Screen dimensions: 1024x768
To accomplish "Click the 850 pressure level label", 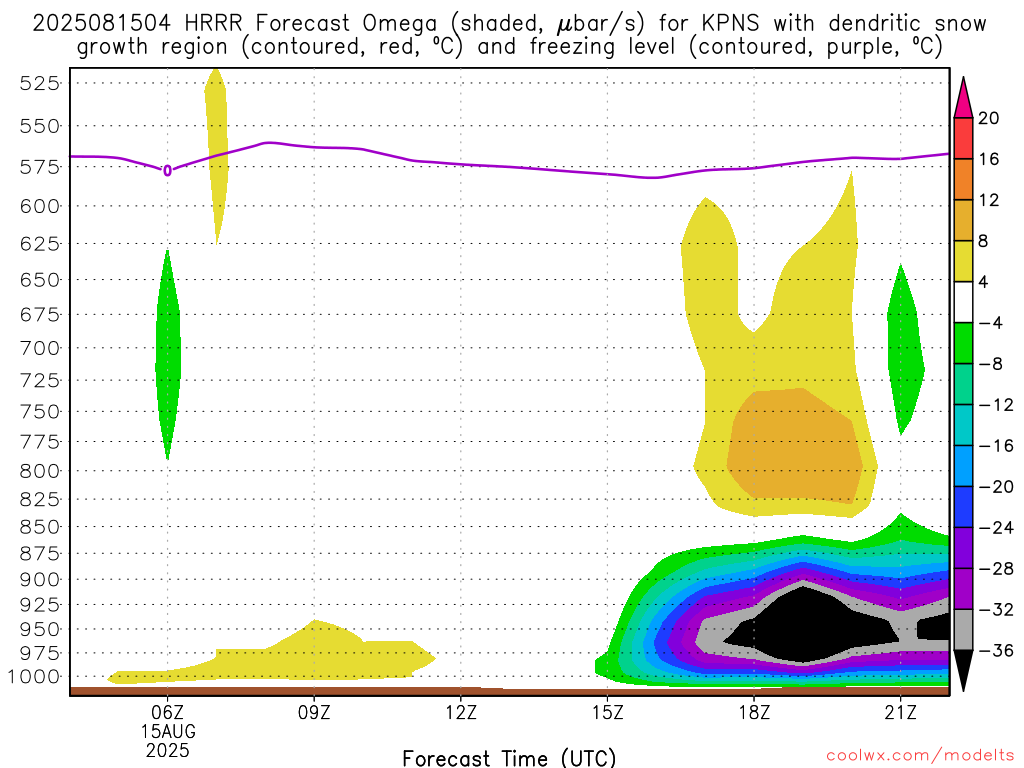I will [39, 527].
